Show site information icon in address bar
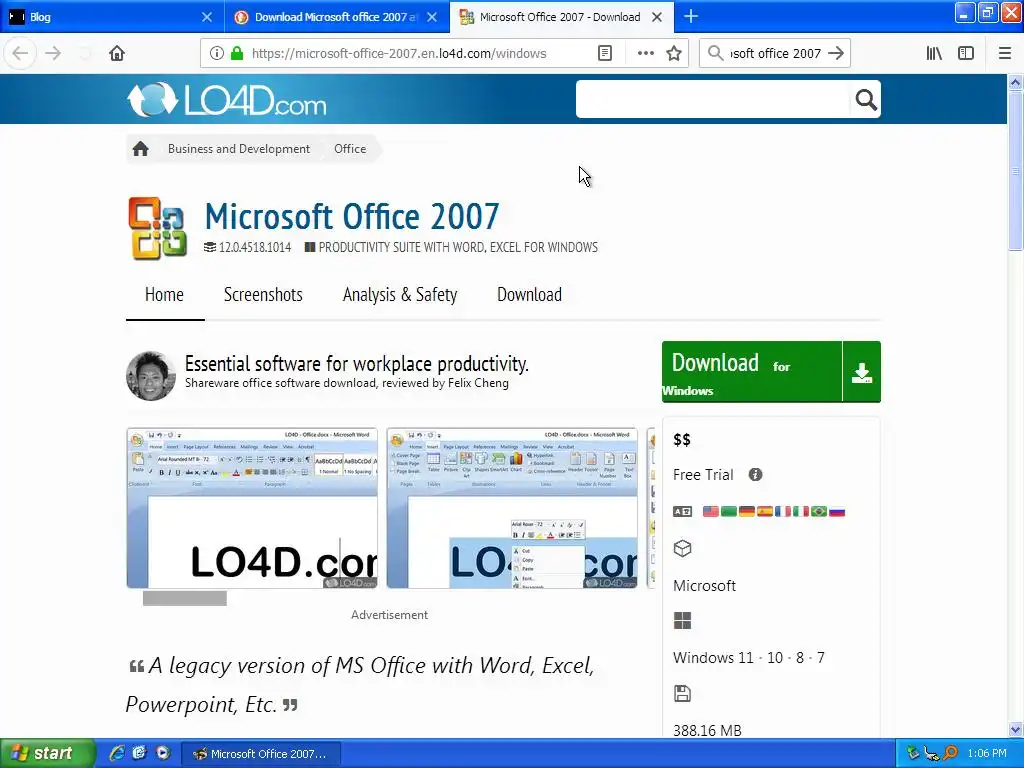This screenshot has height=768, width=1024. (217, 53)
